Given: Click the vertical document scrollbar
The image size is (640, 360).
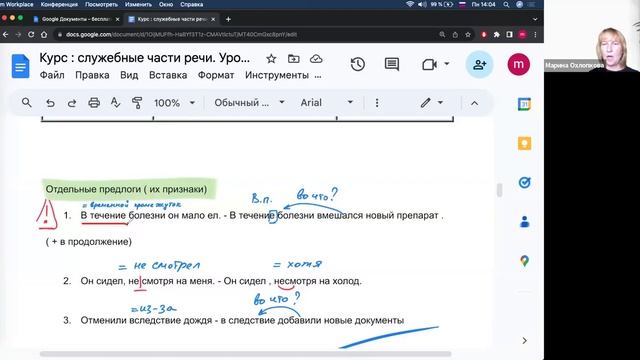Looking at the screenshot, I should pos(499,190).
